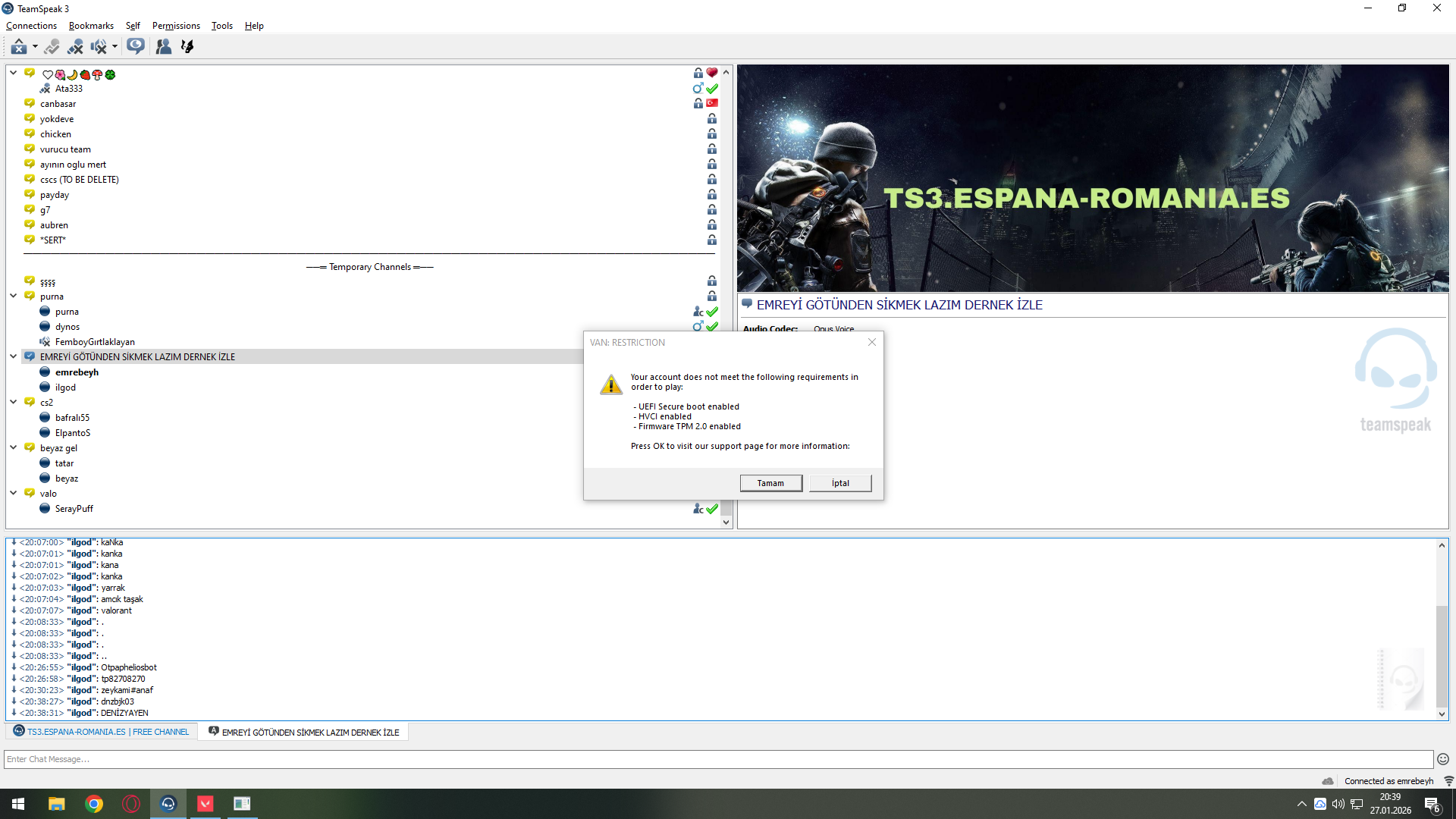
Task: Open the Tools menu
Action: click(x=222, y=26)
